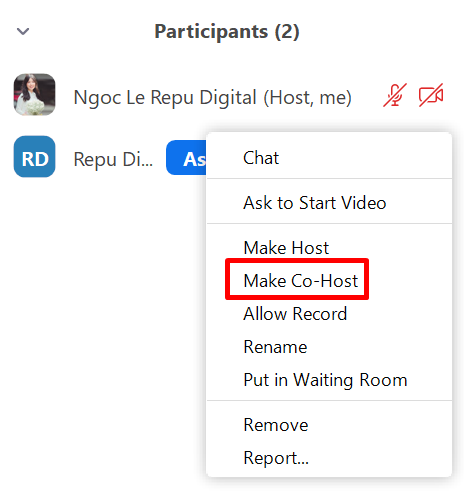The height and width of the screenshot is (495, 464).
Task: Select Allow Record option
Action: [x=329, y=314]
